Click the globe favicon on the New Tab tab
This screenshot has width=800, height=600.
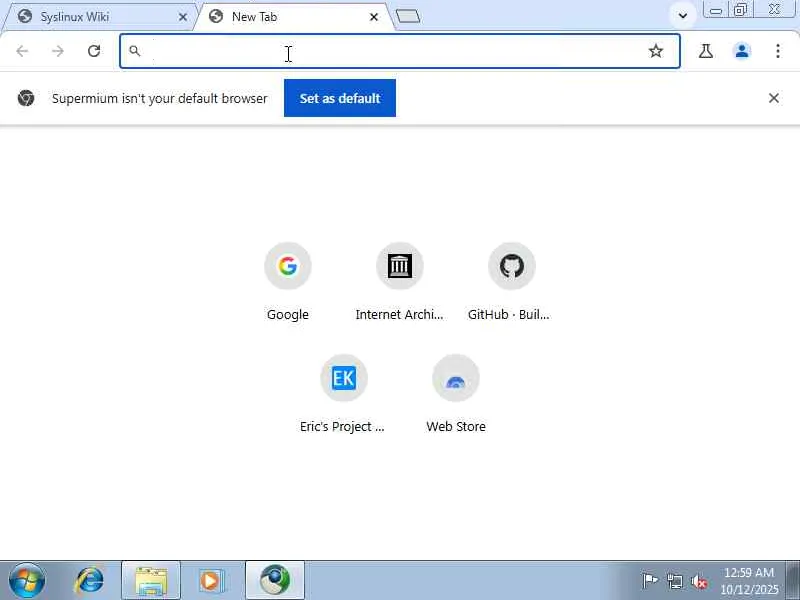(x=216, y=16)
